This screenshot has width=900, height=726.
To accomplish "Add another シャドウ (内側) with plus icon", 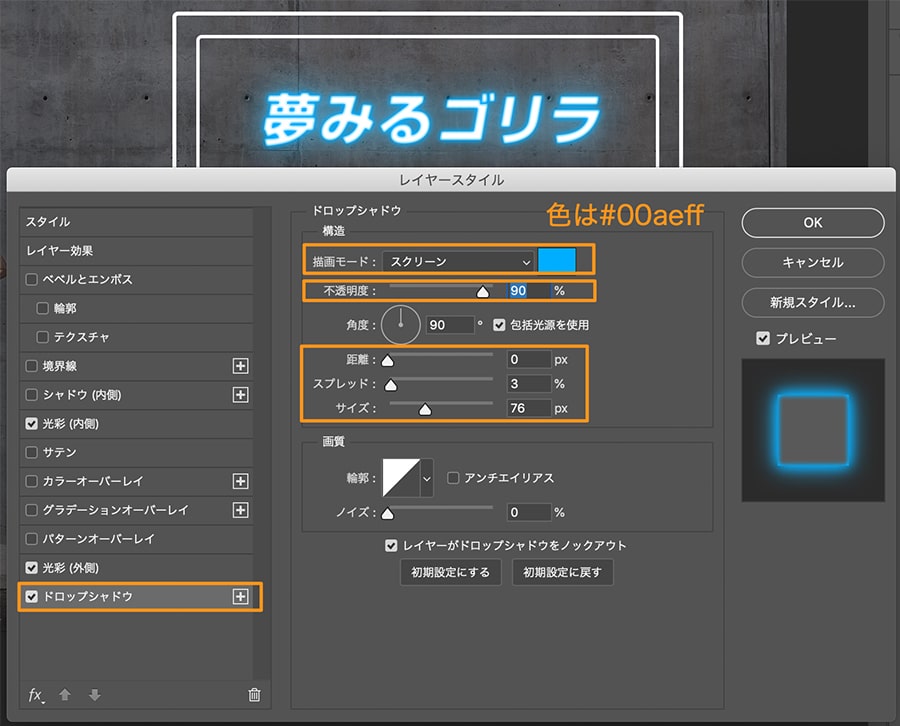I will coord(240,394).
